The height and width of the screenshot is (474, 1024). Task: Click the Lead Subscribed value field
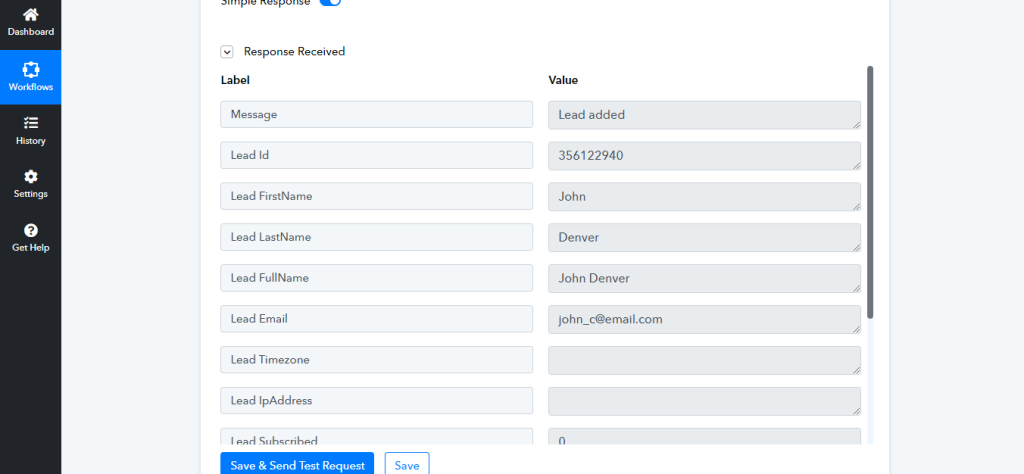coord(704,437)
